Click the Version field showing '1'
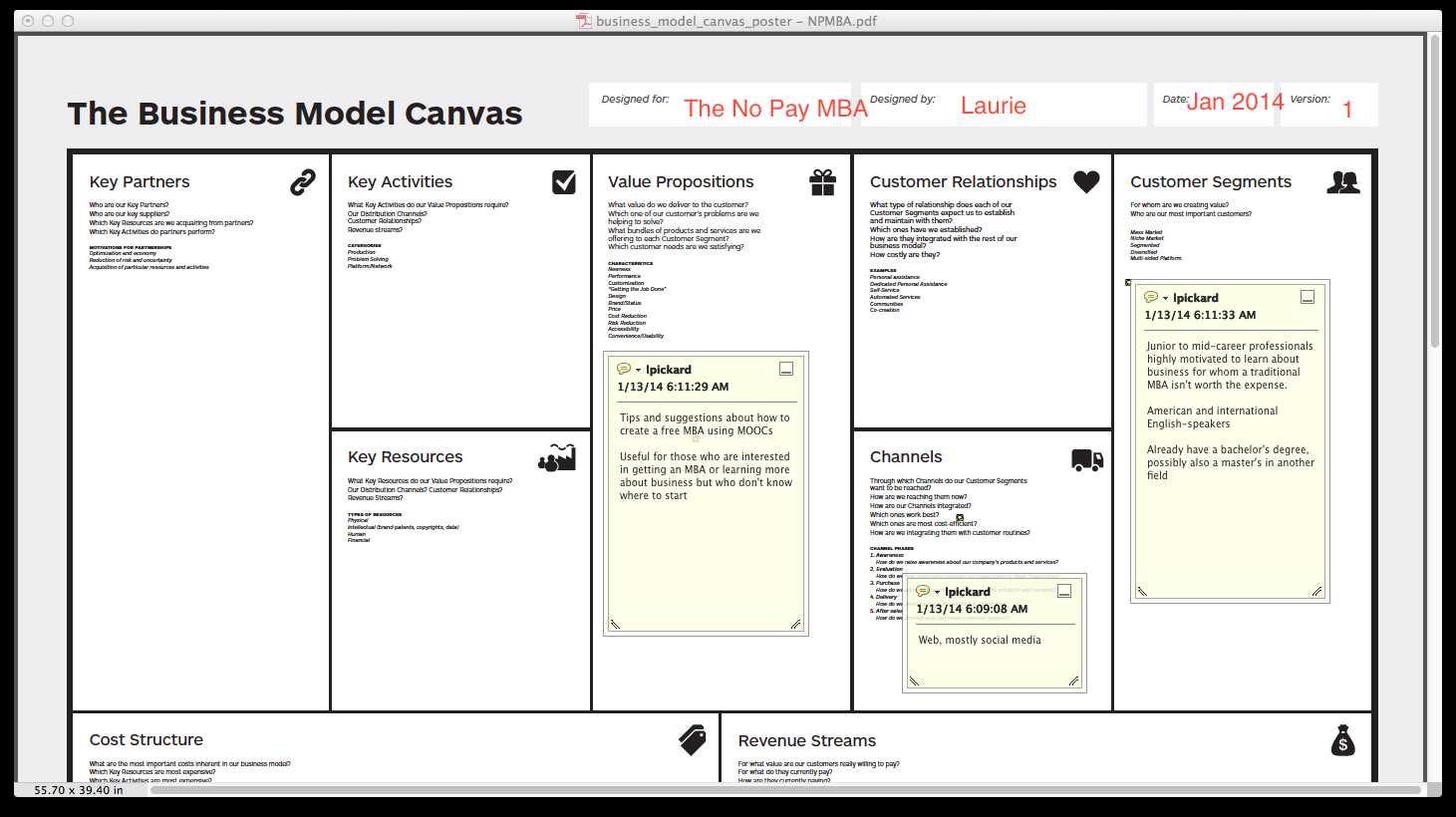 (1347, 110)
